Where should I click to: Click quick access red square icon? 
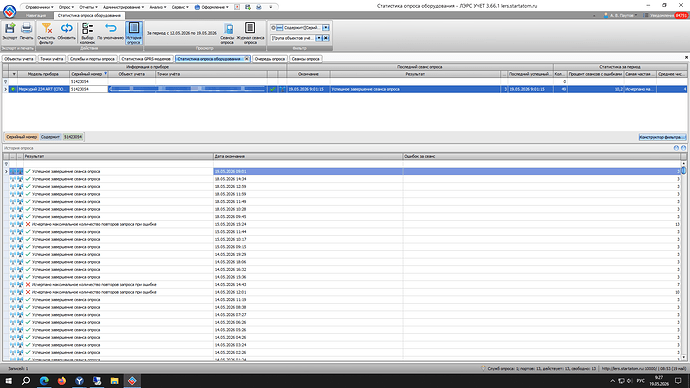(237, 7)
